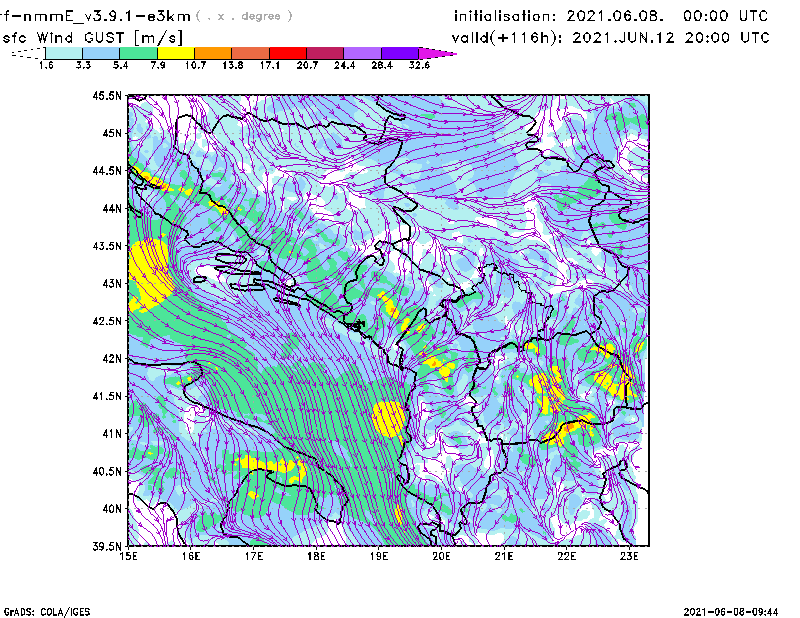
Task: Click the violet 28.4–32.6 legend swatch
Action: [x=399, y=53]
